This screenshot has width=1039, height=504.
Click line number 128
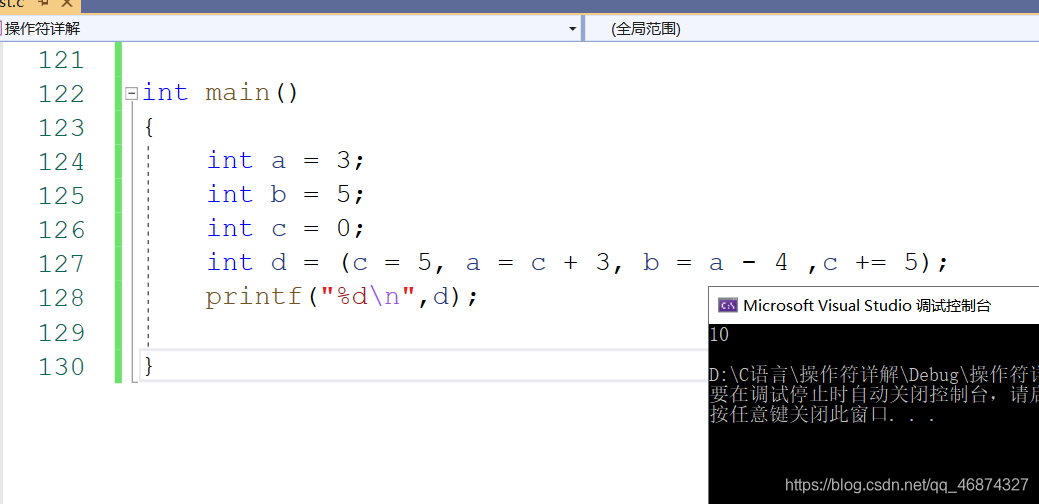point(61,298)
